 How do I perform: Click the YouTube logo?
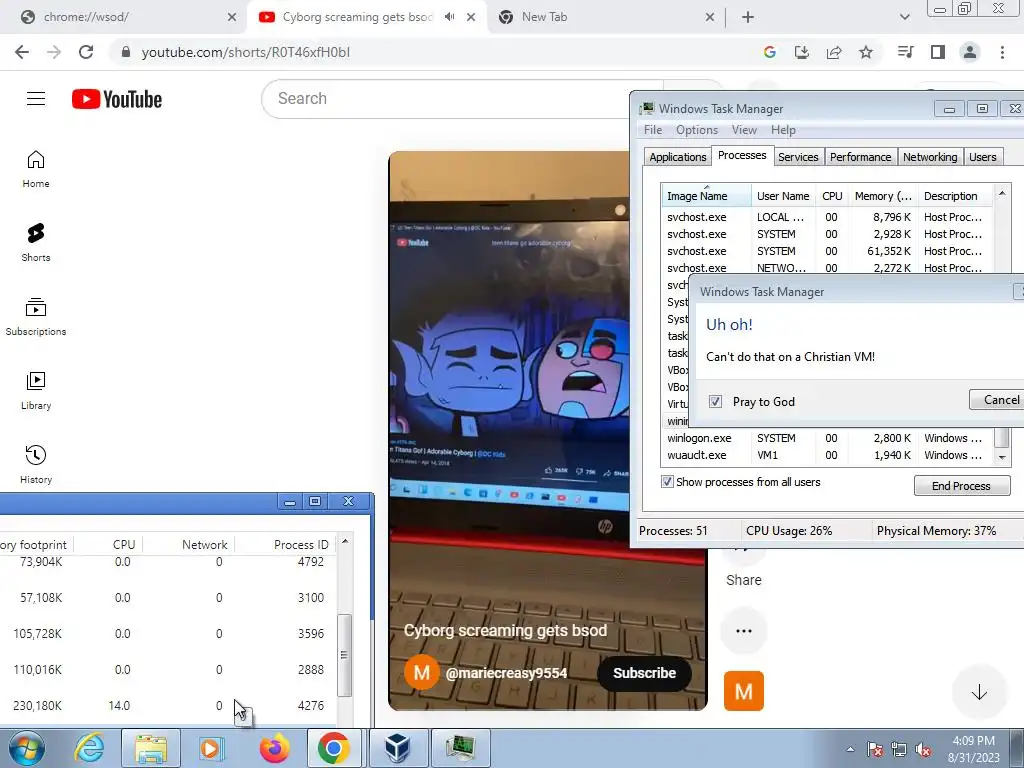coord(117,99)
